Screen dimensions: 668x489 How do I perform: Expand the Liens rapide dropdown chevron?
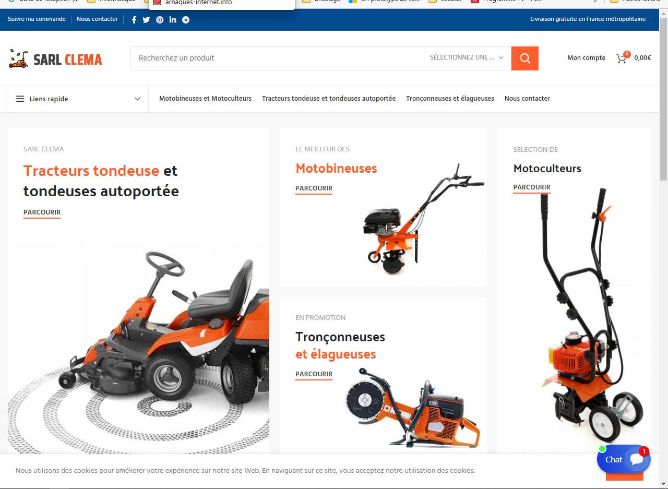click(x=137, y=99)
